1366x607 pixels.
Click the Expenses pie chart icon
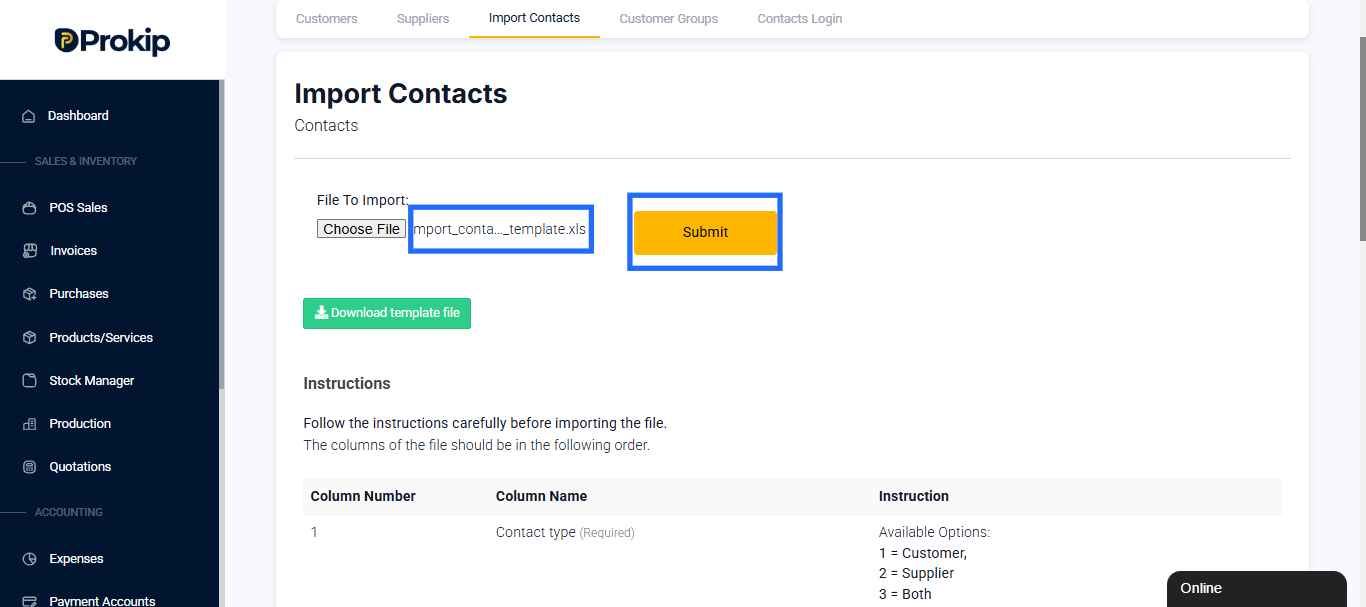(x=29, y=559)
